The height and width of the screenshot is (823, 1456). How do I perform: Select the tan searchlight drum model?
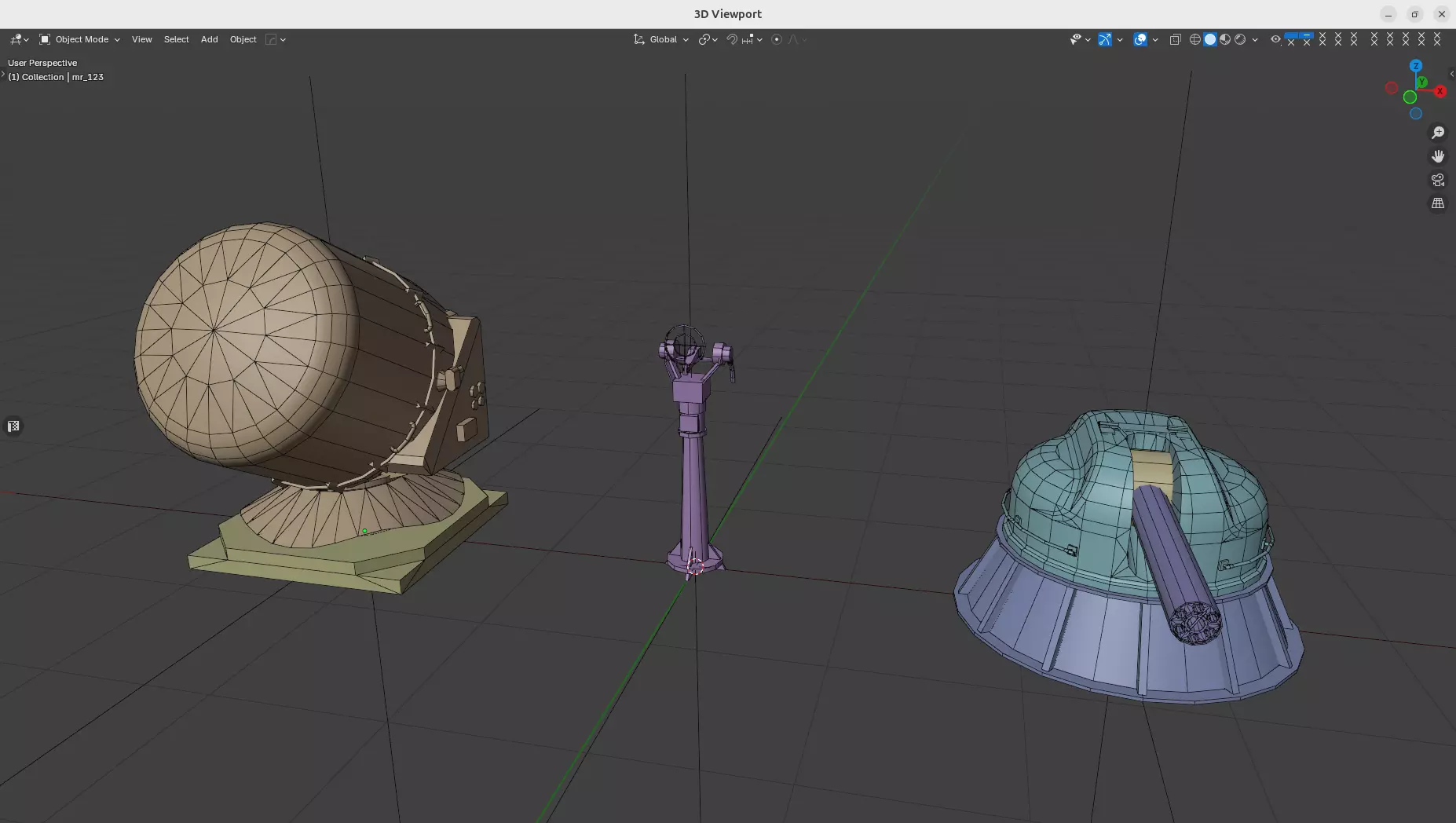[x=267, y=353]
